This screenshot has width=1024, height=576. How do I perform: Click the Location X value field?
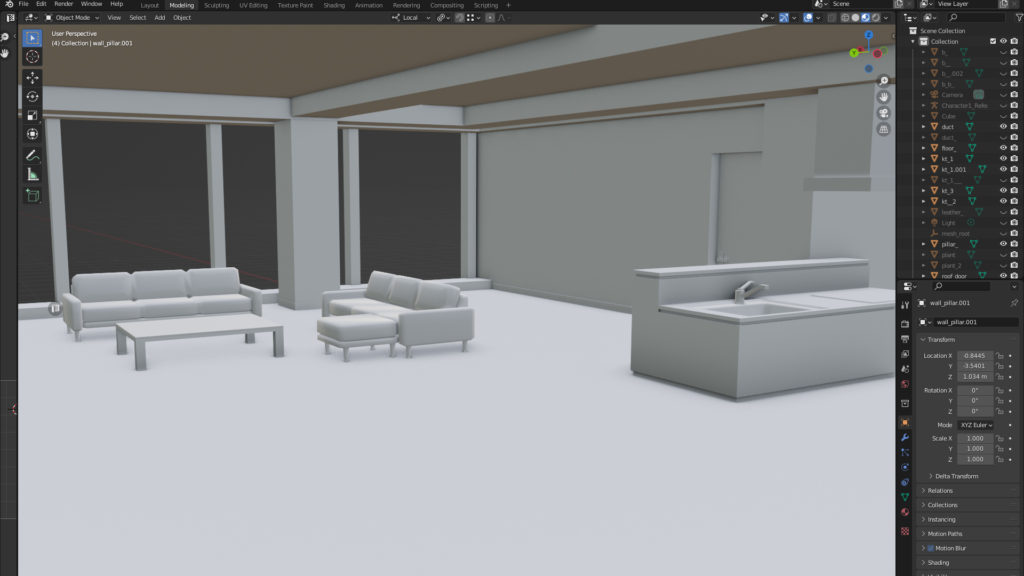click(x=975, y=355)
